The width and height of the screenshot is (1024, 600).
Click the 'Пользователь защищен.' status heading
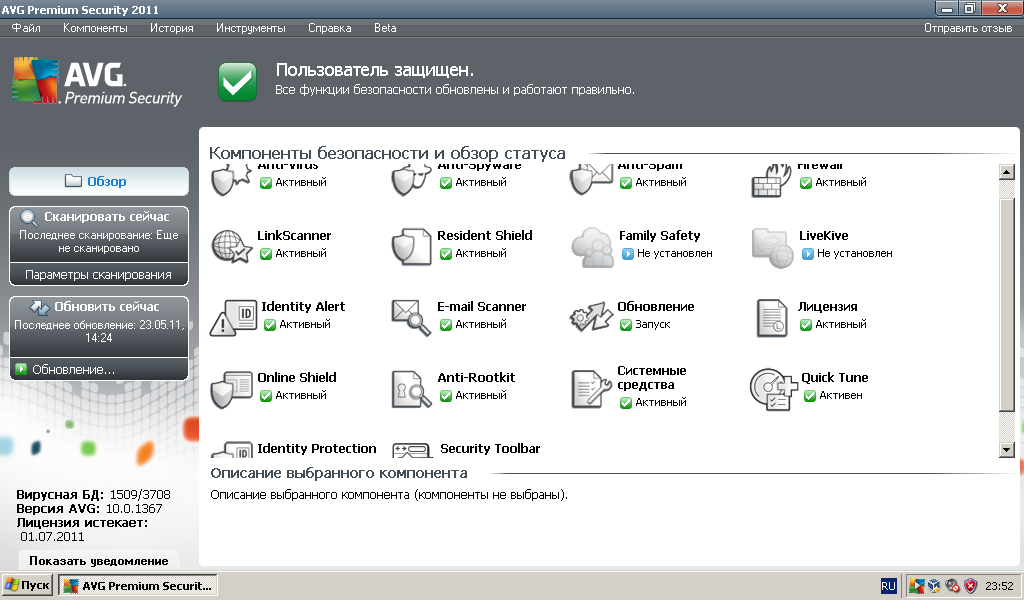click(x=375, y=70)
